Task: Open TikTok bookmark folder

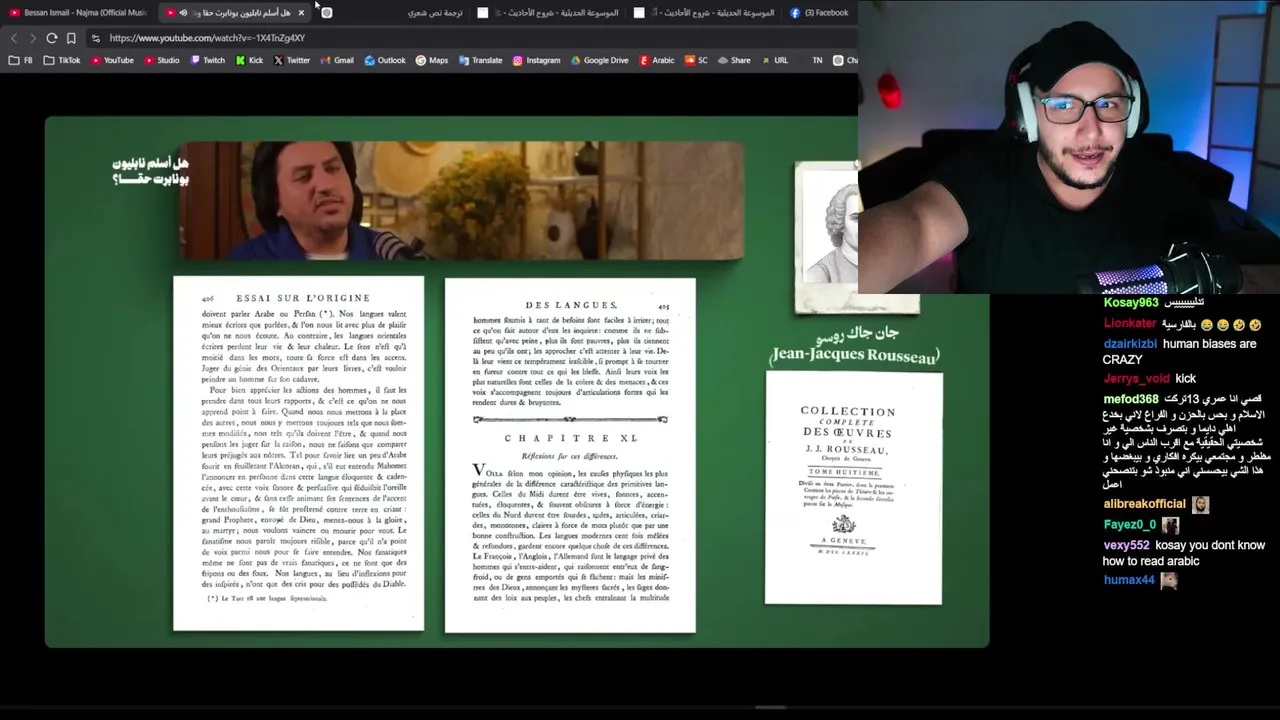Action: 62,60
